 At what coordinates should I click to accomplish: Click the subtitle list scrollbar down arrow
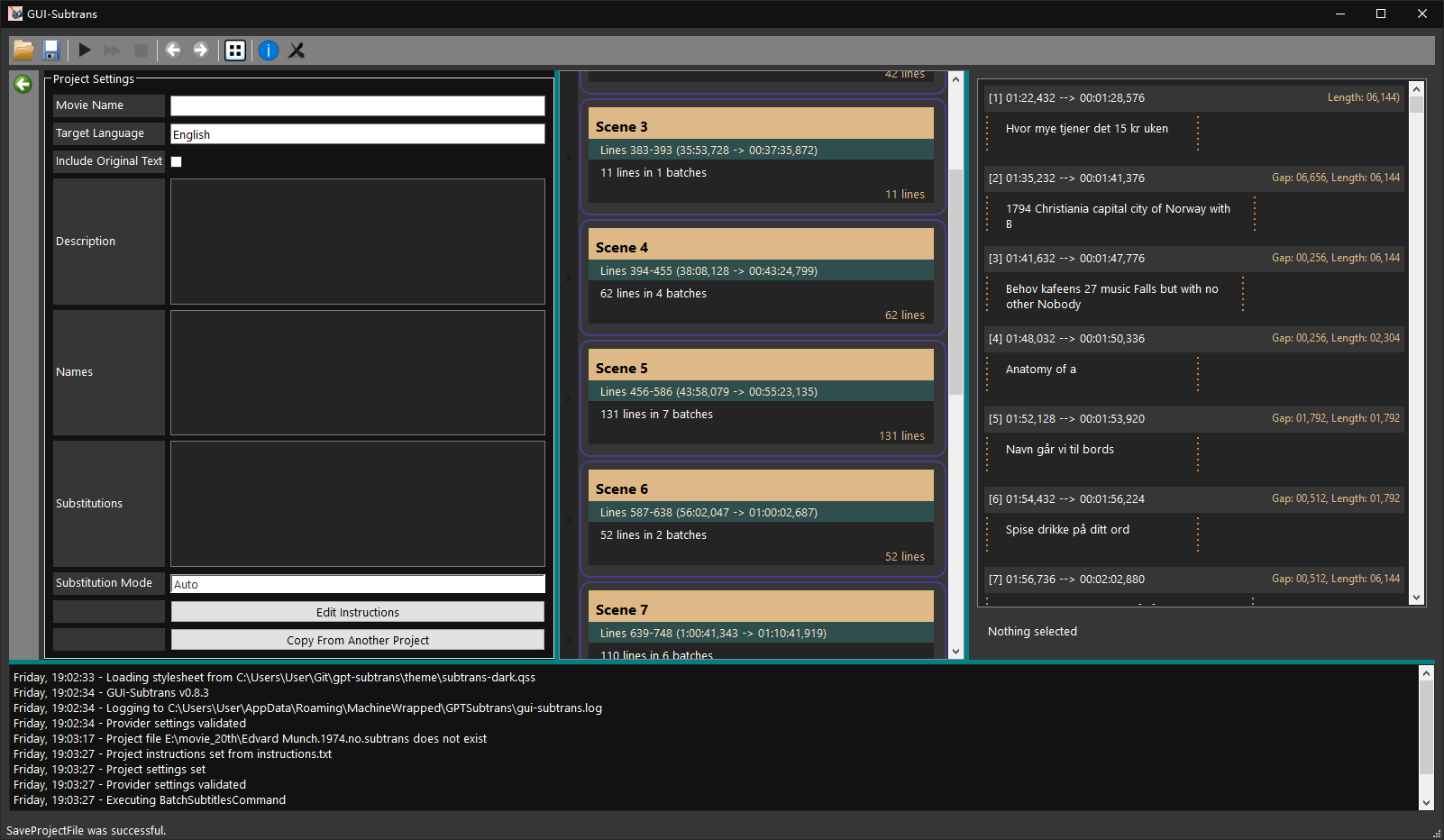point(1416,598)
